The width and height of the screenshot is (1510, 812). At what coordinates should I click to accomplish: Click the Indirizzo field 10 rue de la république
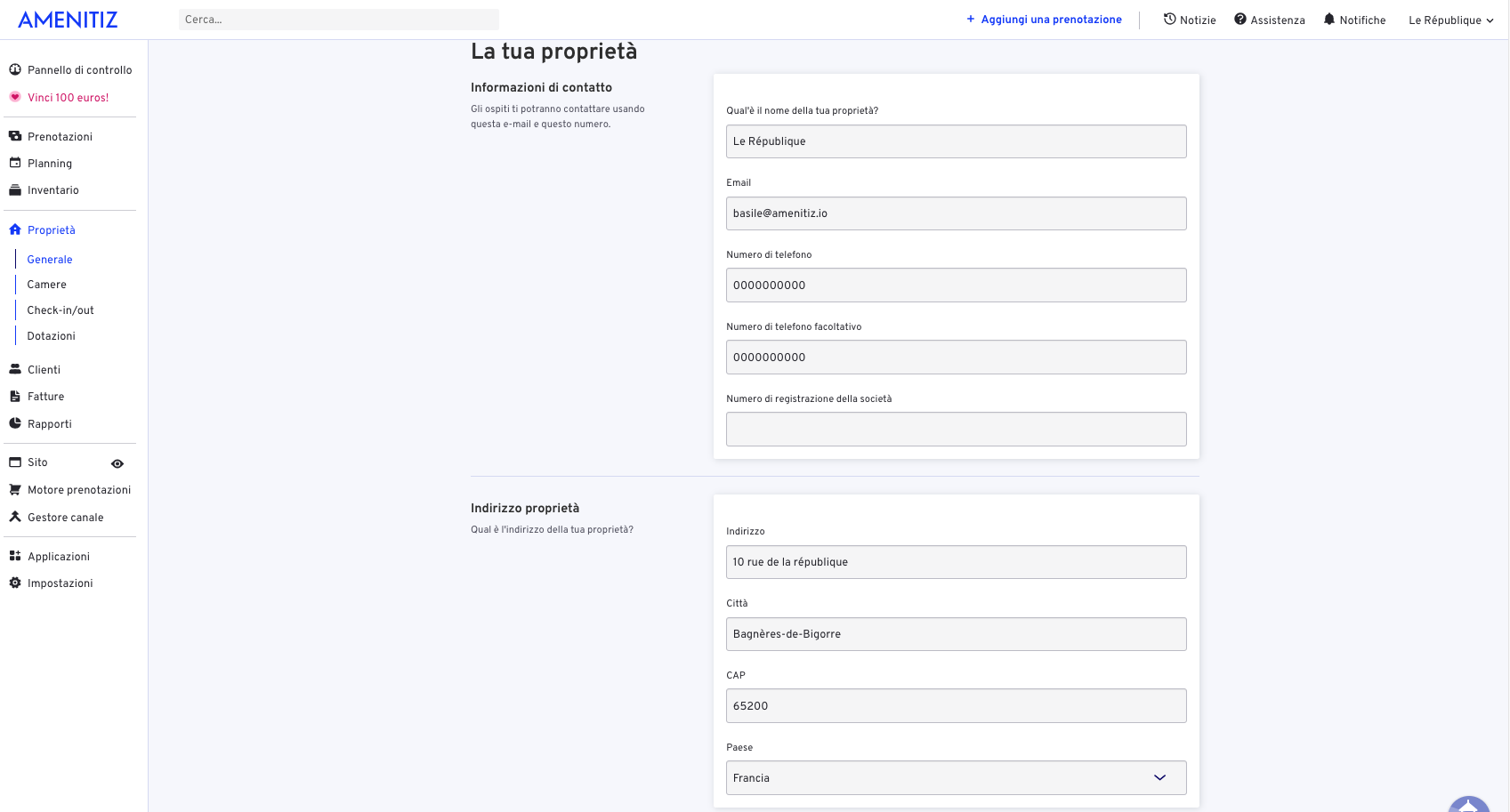(x=957, y=562)
